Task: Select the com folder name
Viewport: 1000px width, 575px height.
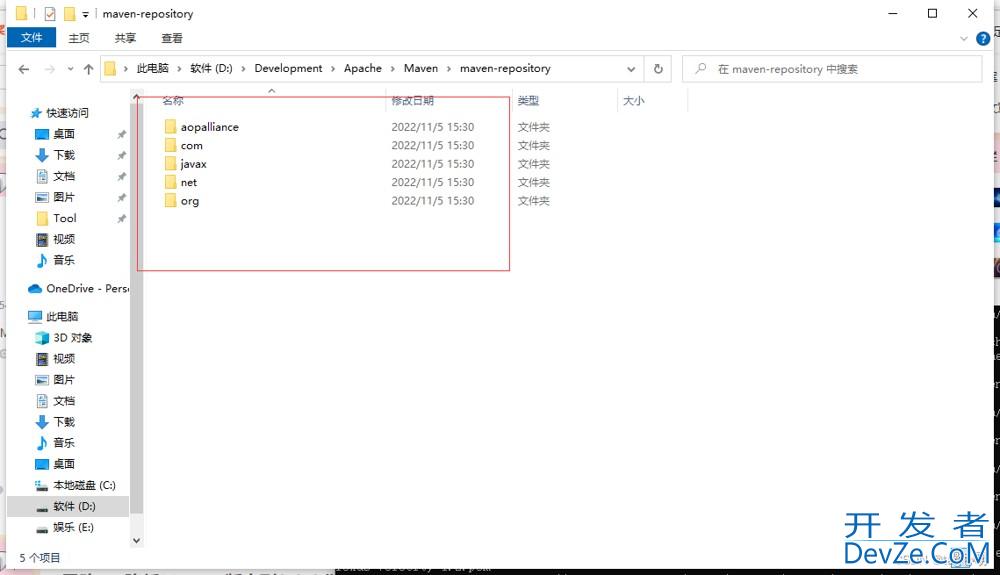Action: (x=191, y=145)
